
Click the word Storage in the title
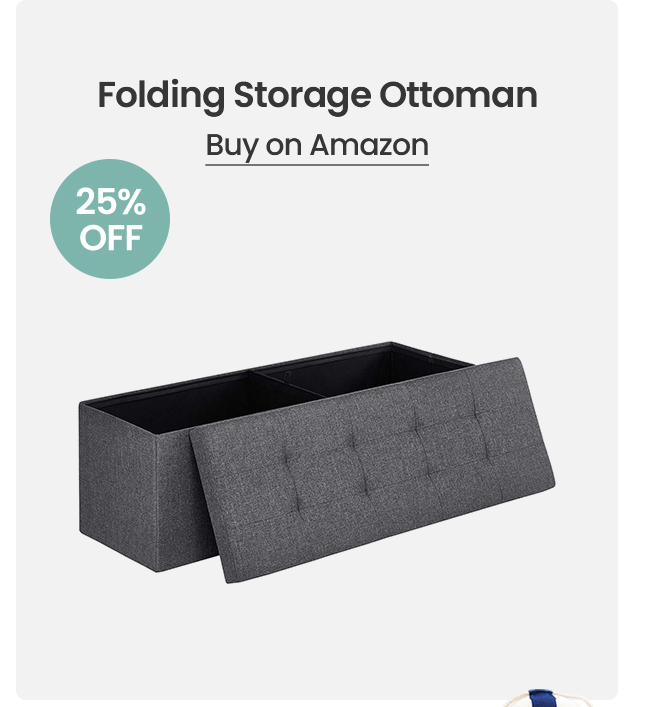[x=302, y=96]
